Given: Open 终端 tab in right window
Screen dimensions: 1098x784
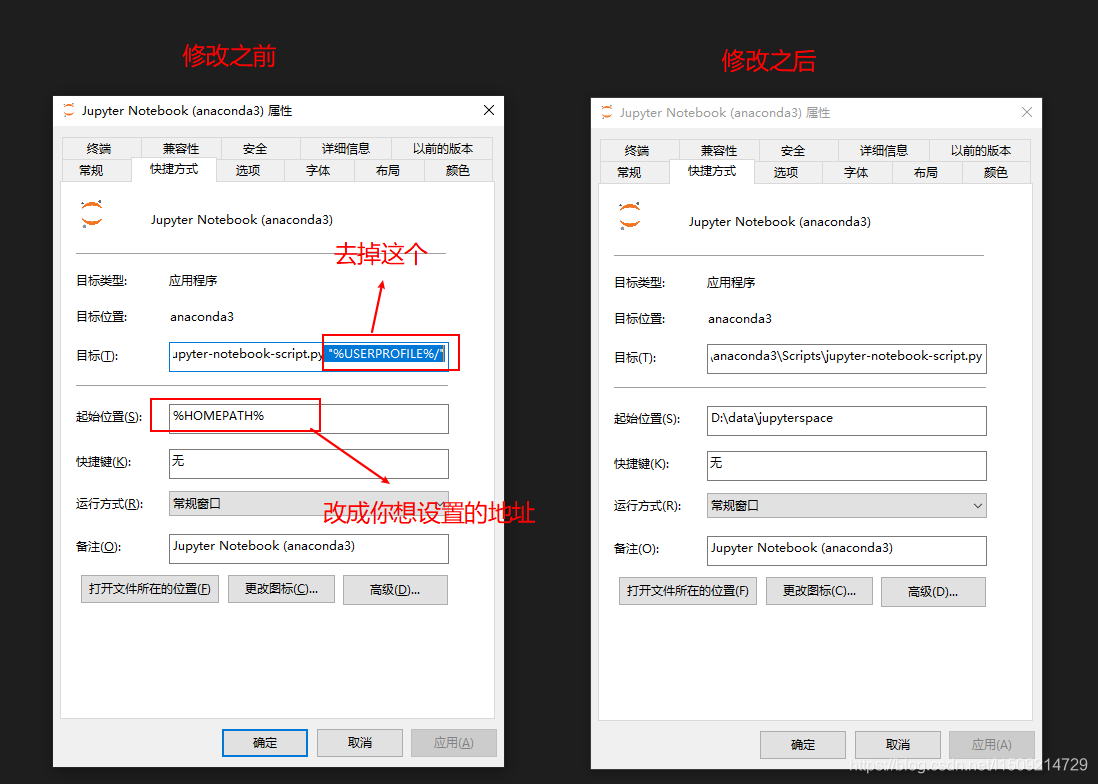Looking at the screenshot, I should (639, 150).
